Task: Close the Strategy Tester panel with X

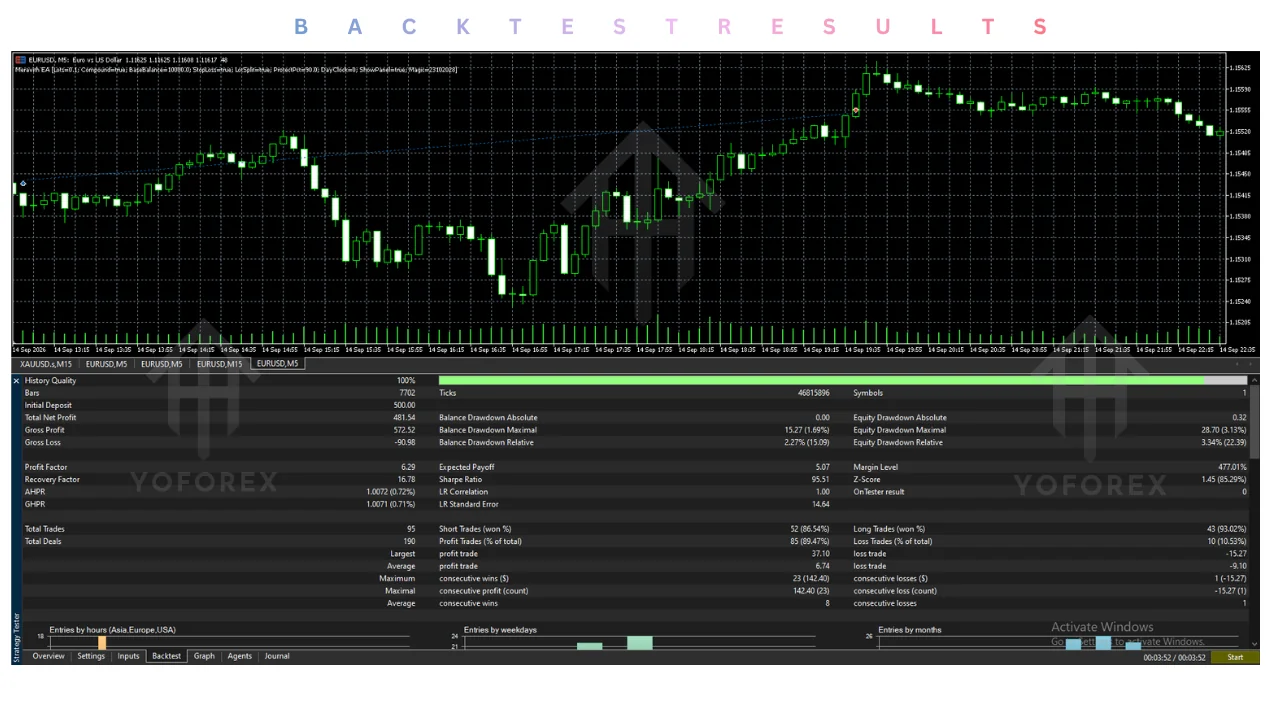Action: coord(16,381)
